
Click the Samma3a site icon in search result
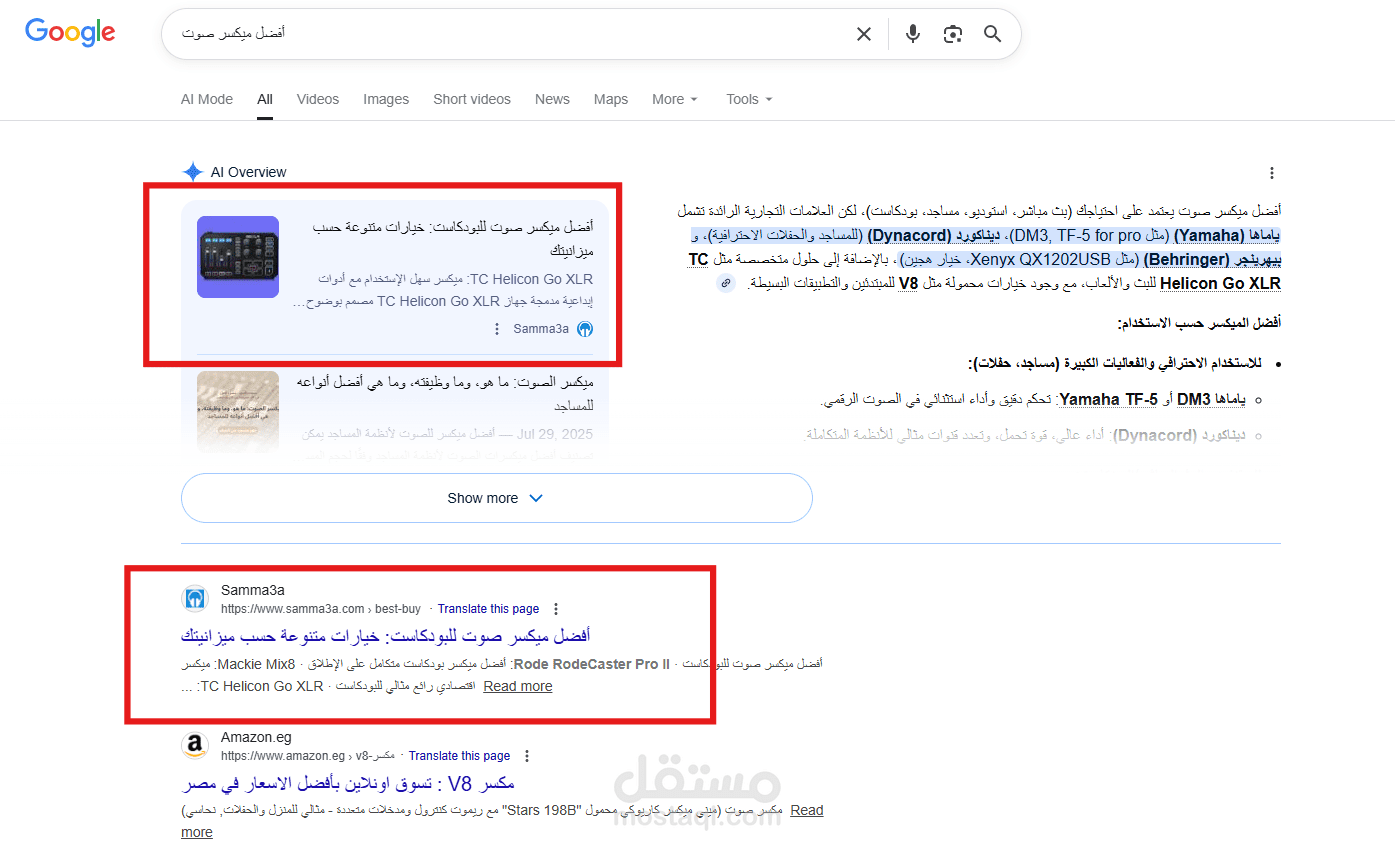point(195,599)
